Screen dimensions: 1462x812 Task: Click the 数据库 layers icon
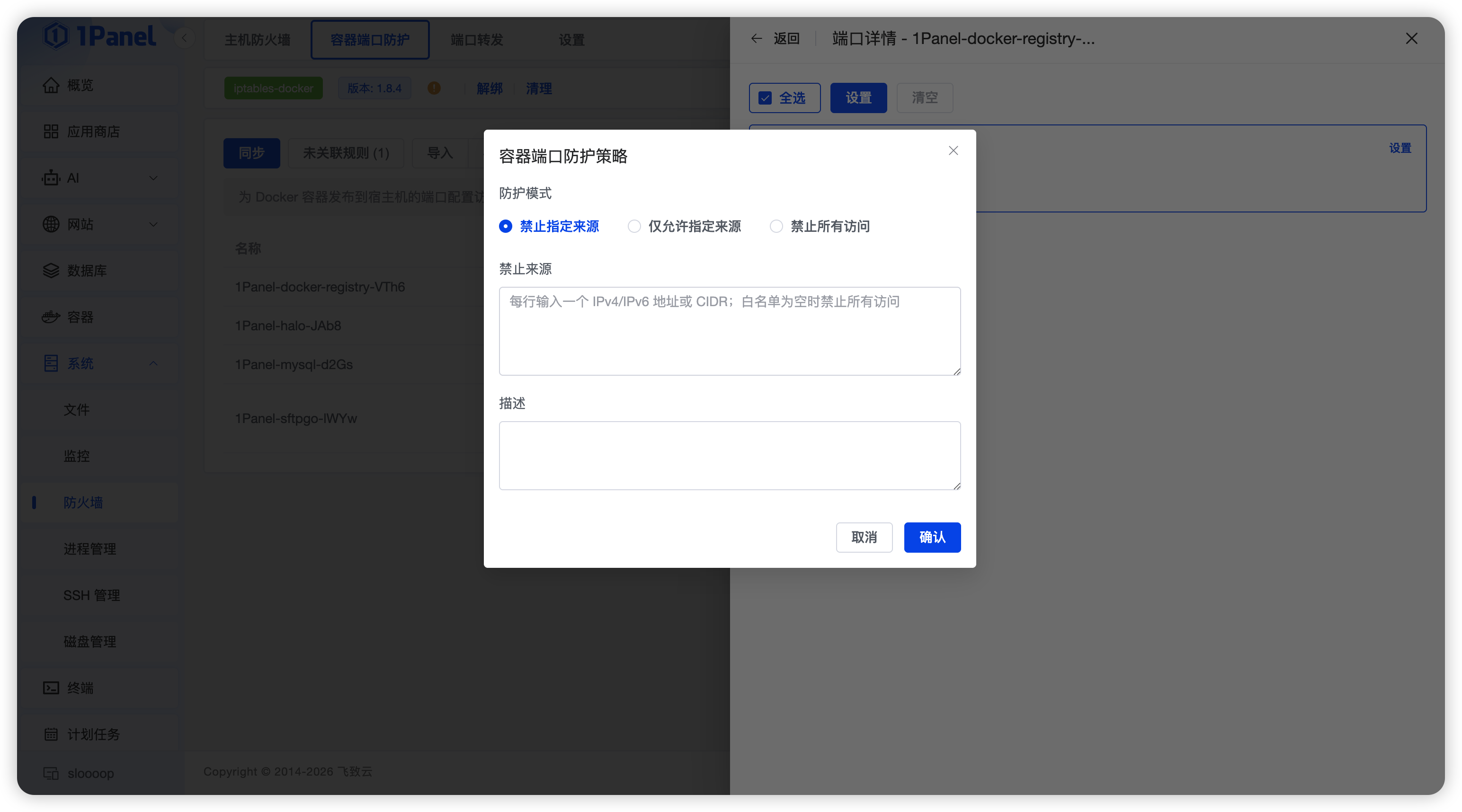coord(51,271)
